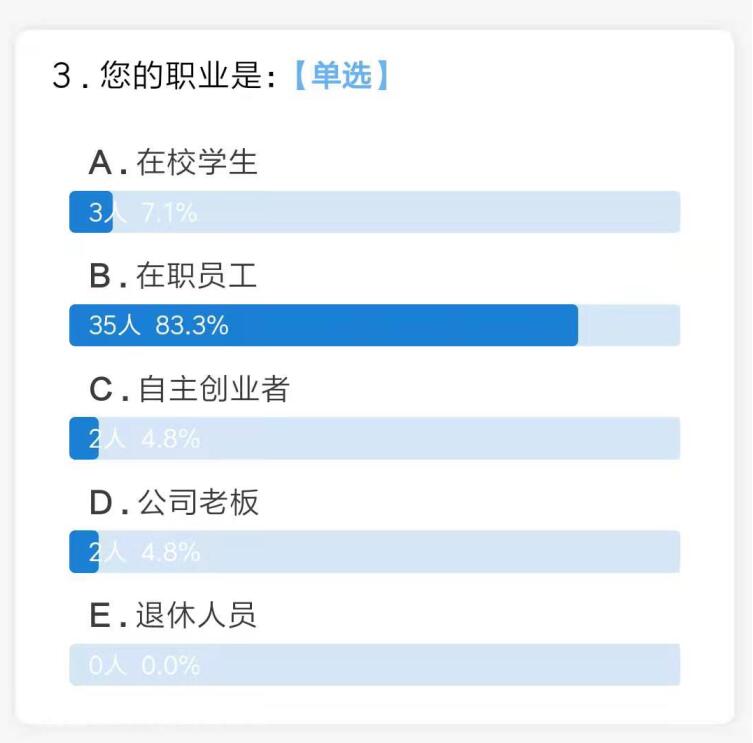Click the 35人 83.3% result text

point(158,325)
